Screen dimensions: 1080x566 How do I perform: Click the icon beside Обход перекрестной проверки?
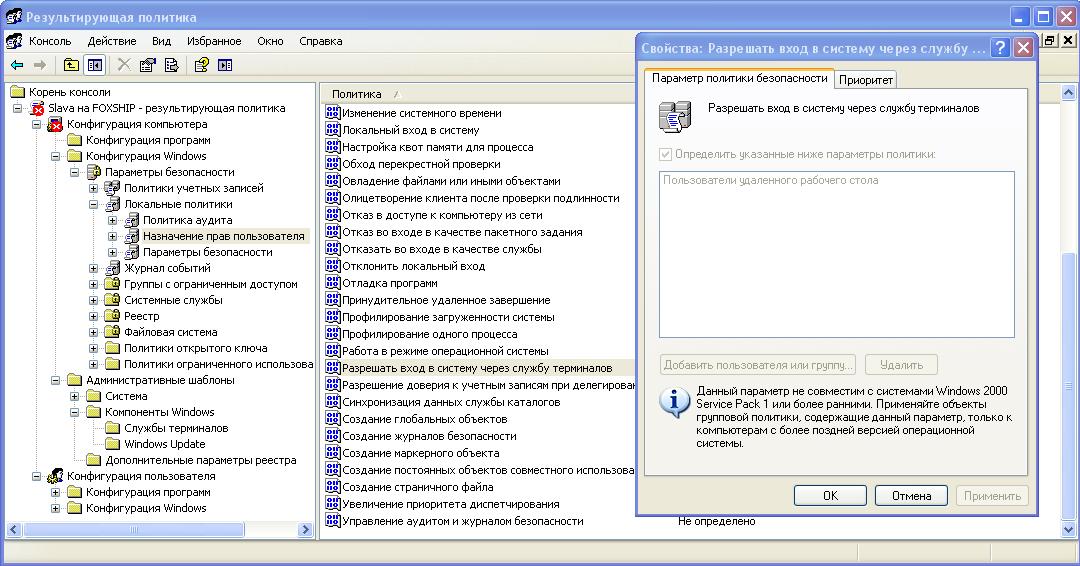click(333, 163)
